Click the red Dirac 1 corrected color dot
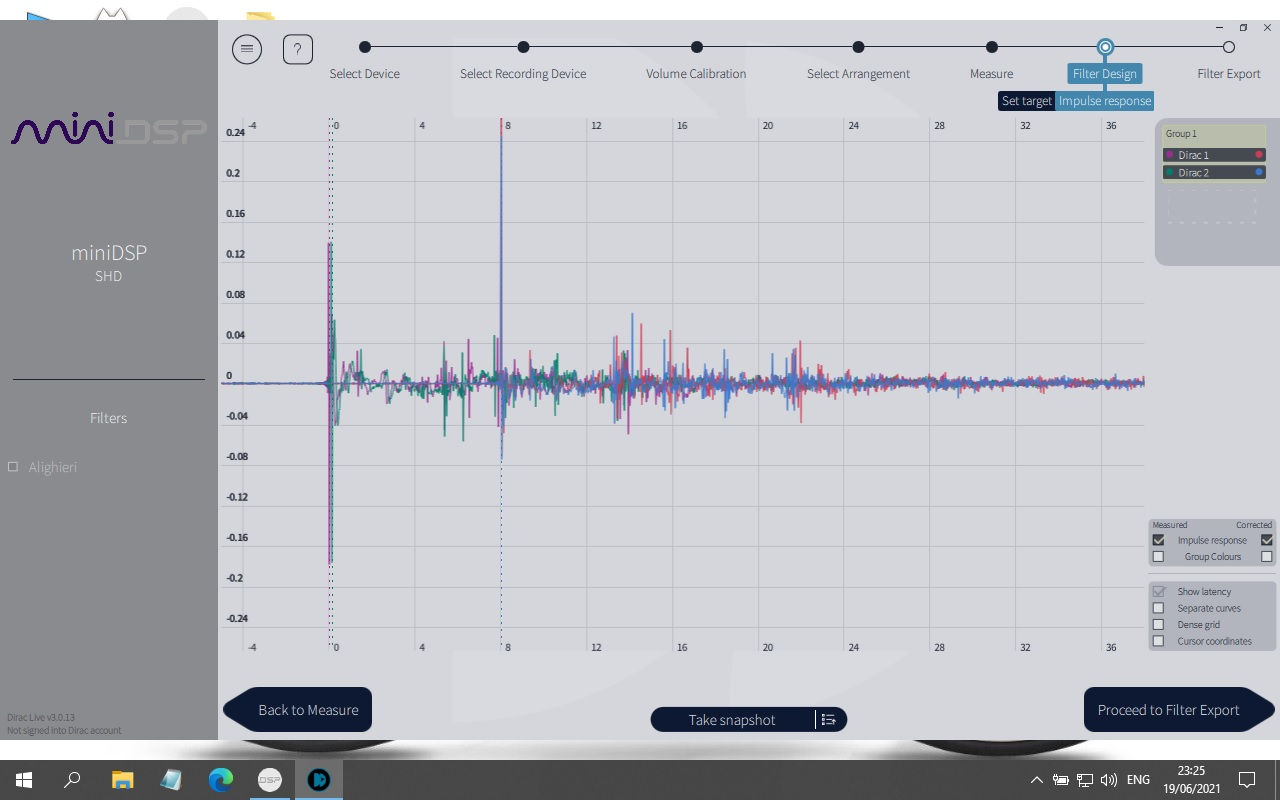The image size is (1280, 800). pos(1259,155)
